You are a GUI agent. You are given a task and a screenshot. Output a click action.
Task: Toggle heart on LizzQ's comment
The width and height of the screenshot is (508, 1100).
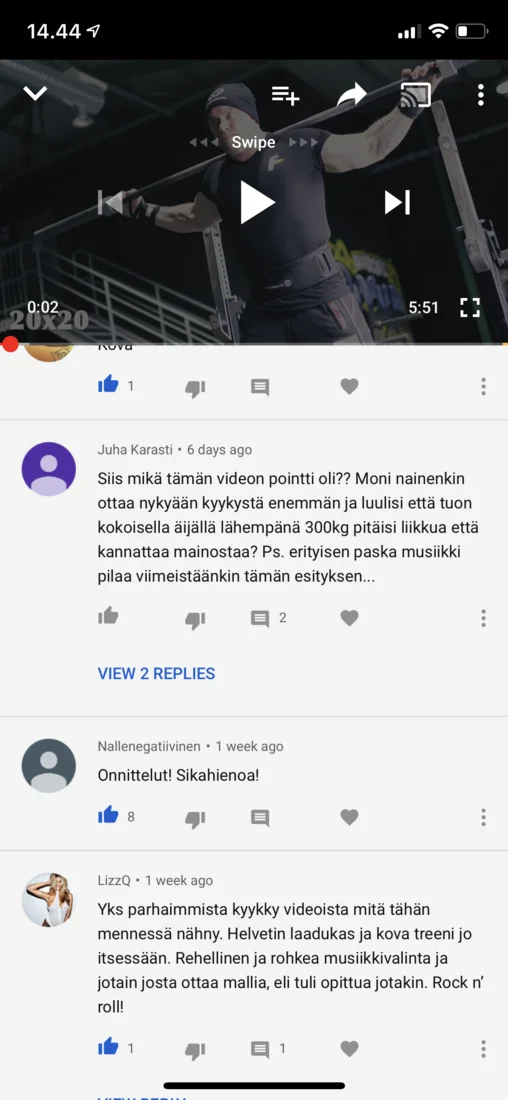coord(349,1049)
